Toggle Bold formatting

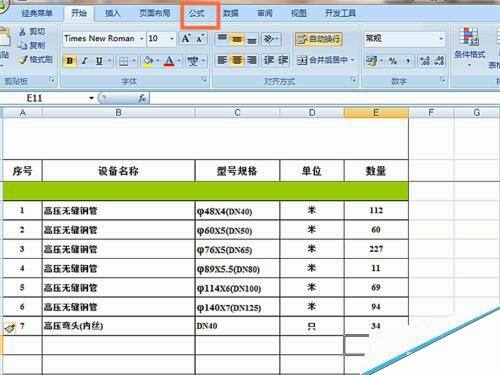[70, 61]
